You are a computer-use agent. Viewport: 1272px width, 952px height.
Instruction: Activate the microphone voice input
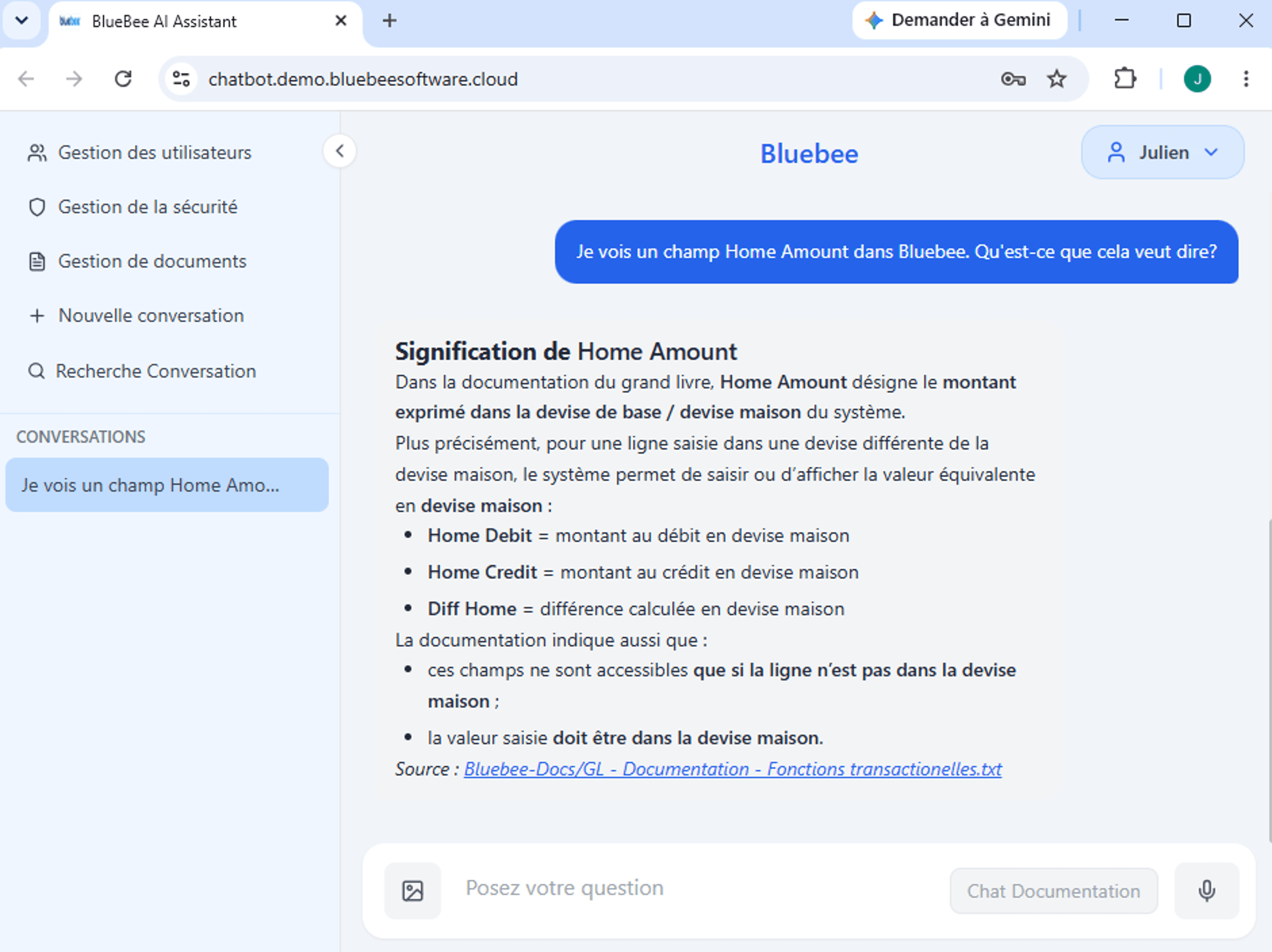click(x=1207, y=891)
